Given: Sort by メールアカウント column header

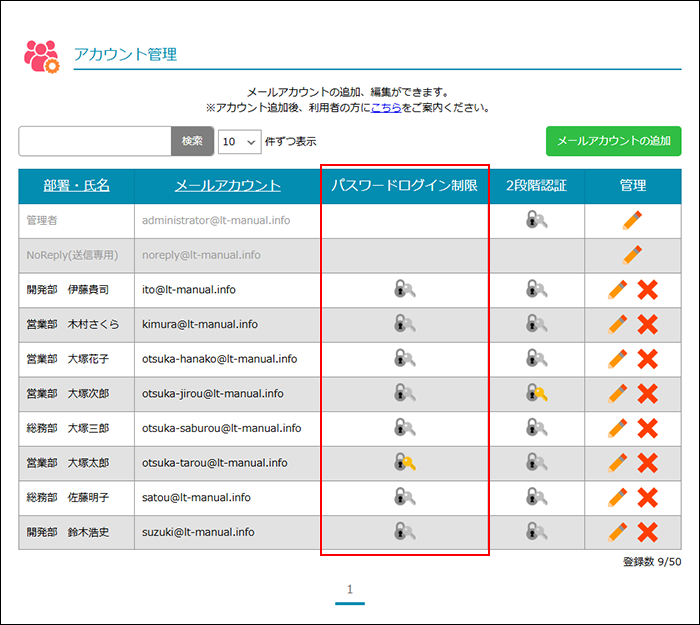Looking at the screenshot, I should (x=227, y=185).
